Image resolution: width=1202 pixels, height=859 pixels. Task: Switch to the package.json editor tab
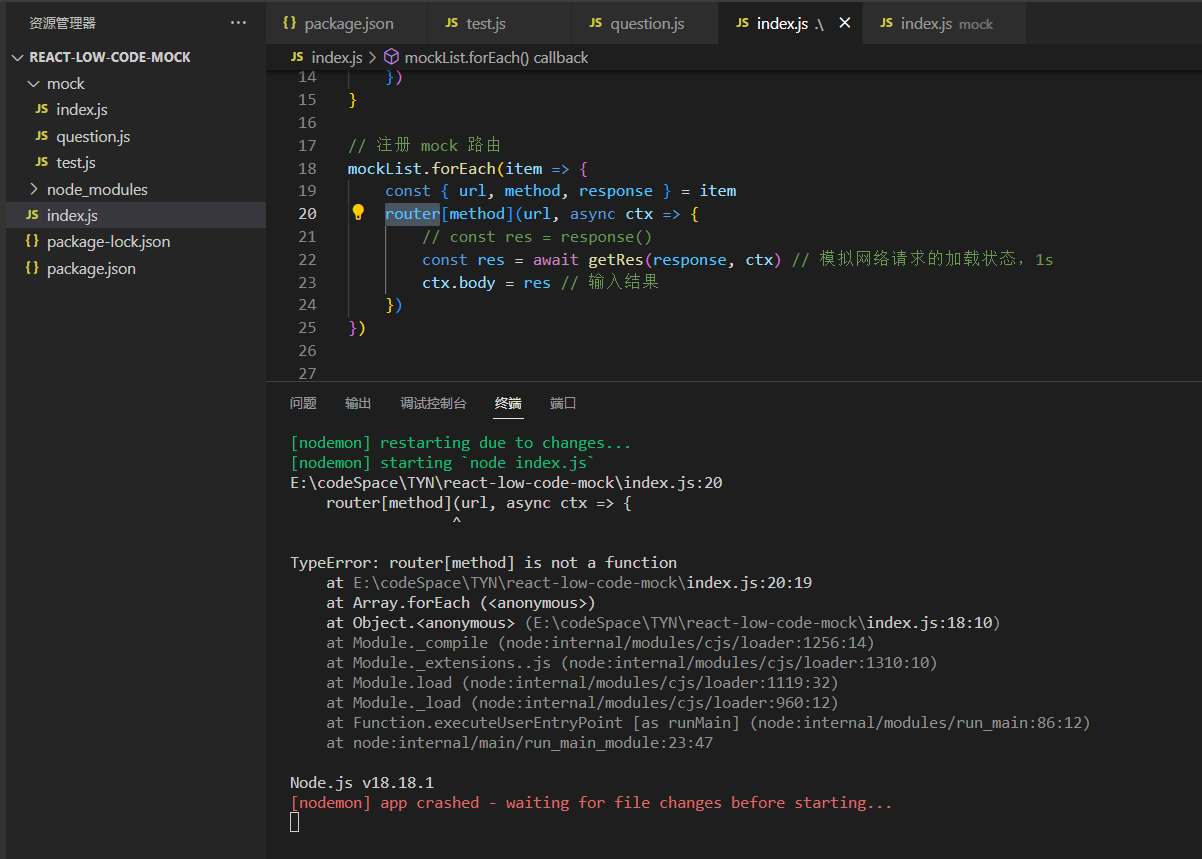click(x=346, y=23)
